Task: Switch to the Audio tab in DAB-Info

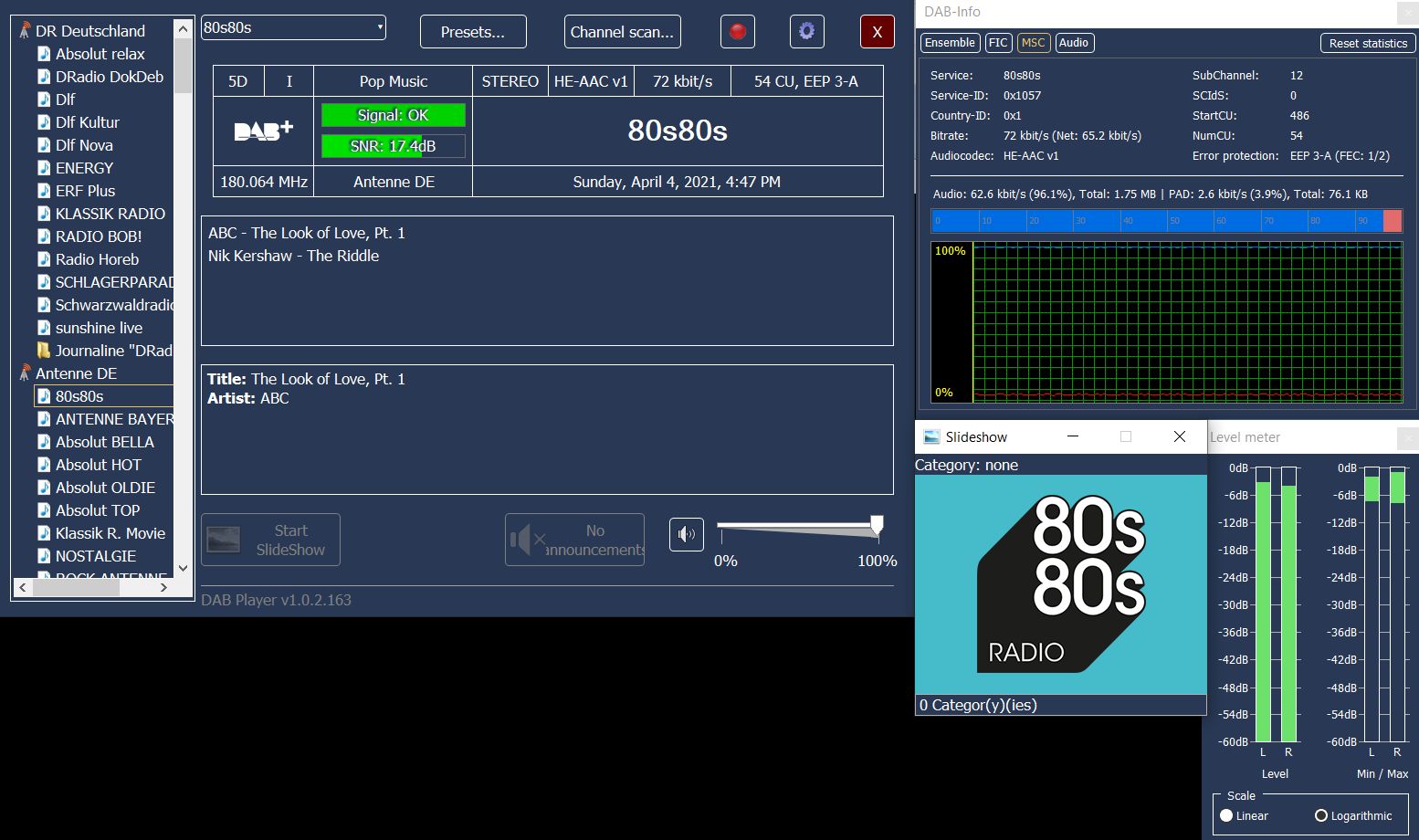Action: click(x=1074, y=43)
